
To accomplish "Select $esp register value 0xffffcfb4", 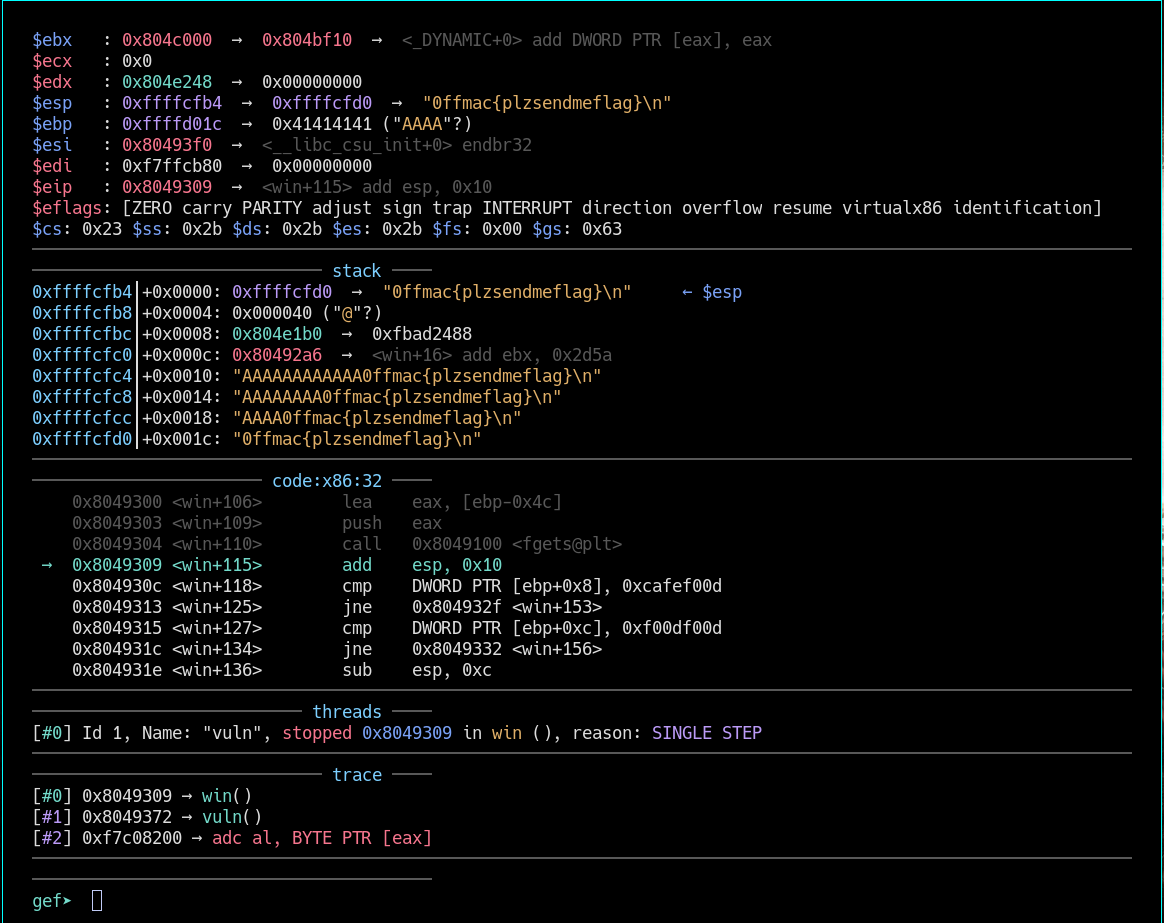I will [x=172, y=103].
